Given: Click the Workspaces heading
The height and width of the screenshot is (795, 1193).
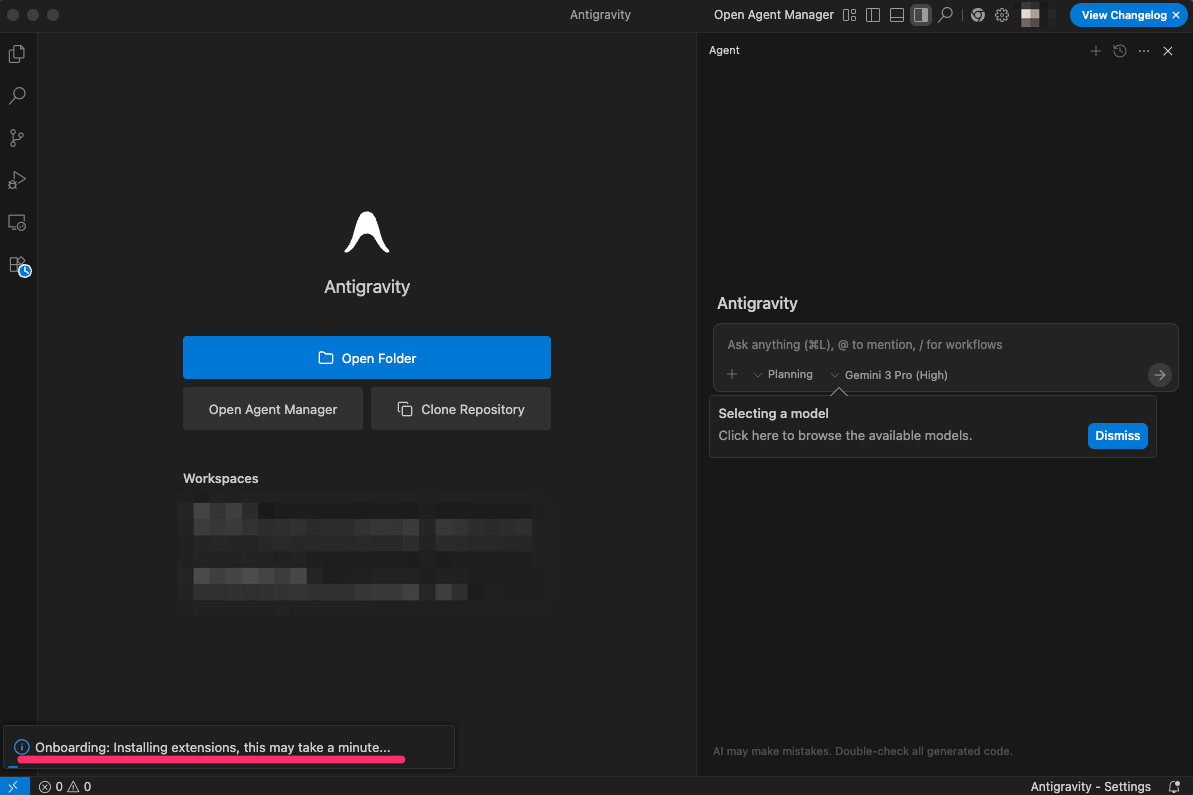Looking at the screenshot, I should click(x=221, y=479).
